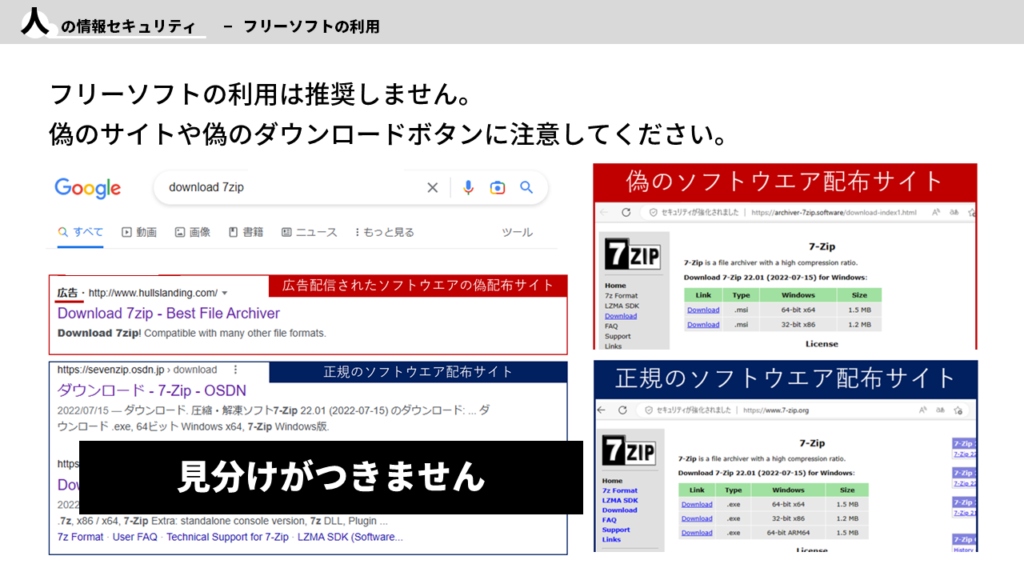Screen dimensions: 1024x576
Task: Click back arrow in the official 7-zip.org browser
Action: pyautogui.click(x=601, y=410)
